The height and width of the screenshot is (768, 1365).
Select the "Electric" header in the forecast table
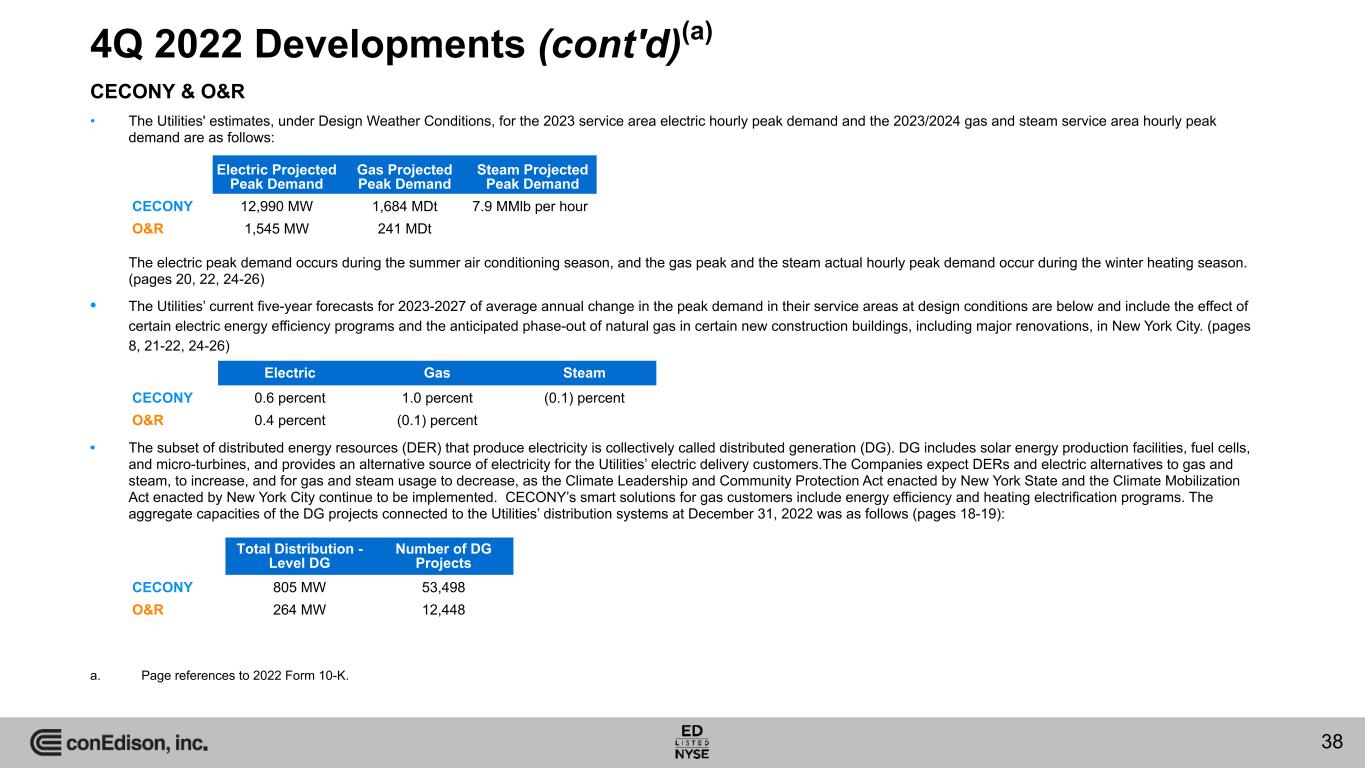point(290,373)
